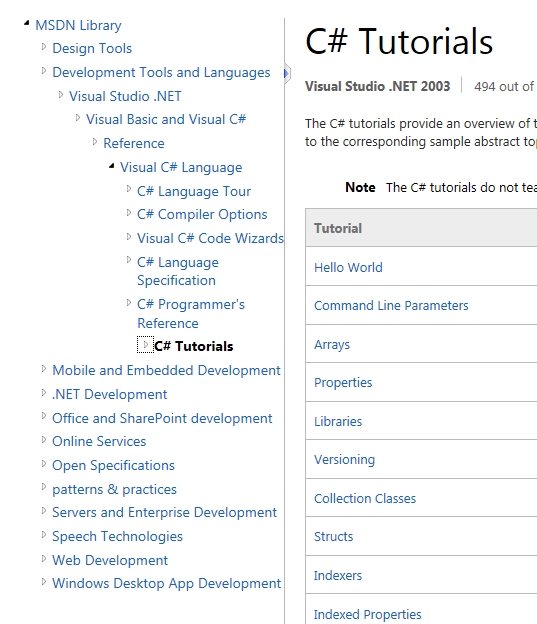Open the Visual Studio .NET link
This screenshot has width=537, height=624.
[125, 96]
